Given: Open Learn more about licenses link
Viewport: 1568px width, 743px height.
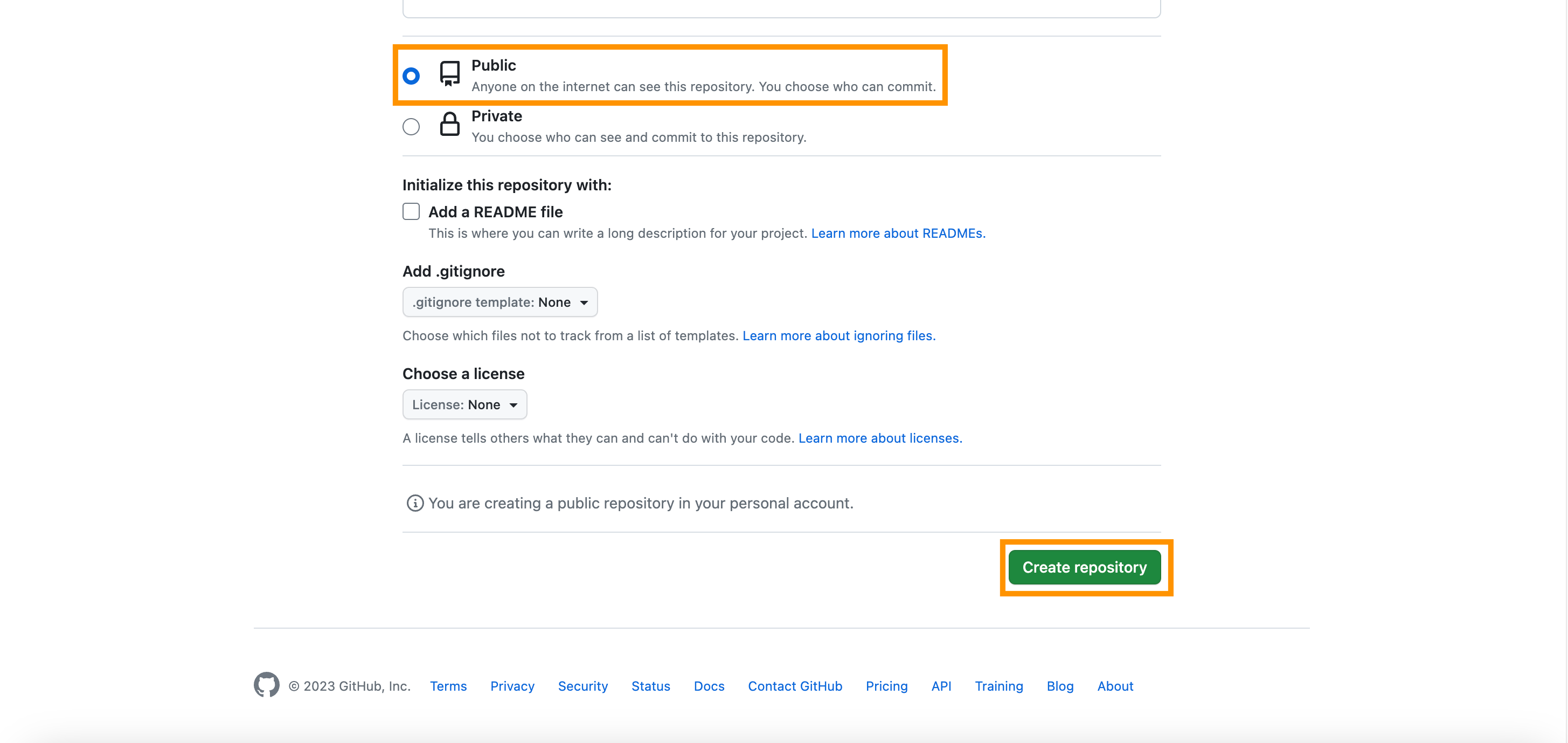Looking at the screenshot, I should (x=879, y=438).
